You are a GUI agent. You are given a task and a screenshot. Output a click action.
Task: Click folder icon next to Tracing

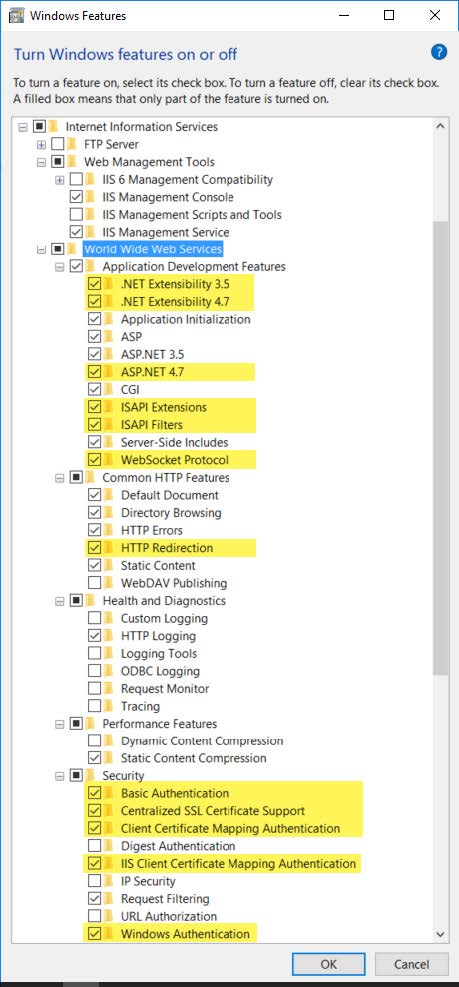110,706
